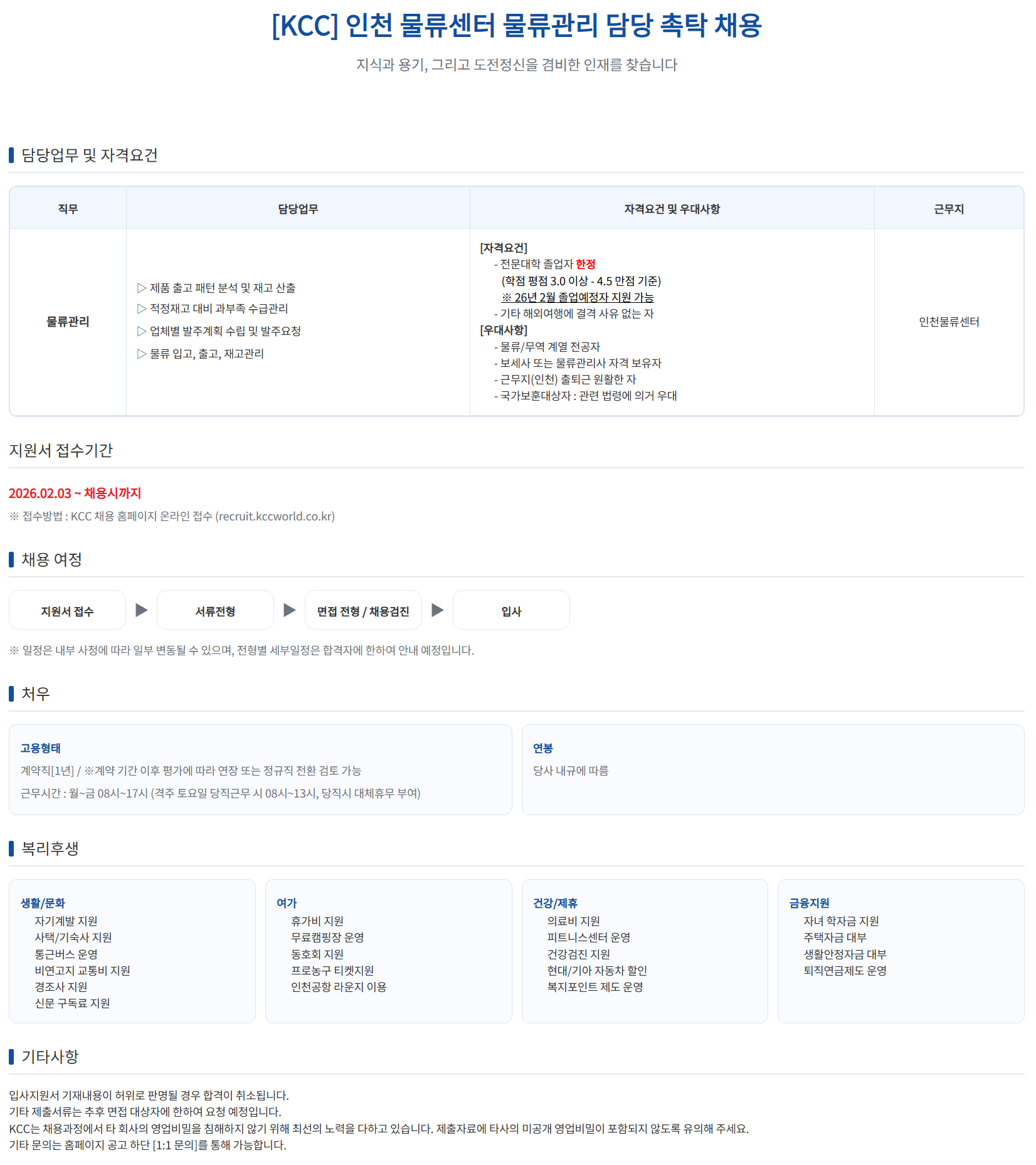This screenshot has height=1165, width=1036.
Task: Click triangle bullet before 물류 입고, 출고, 재고관리
Action: pos(142,354)
